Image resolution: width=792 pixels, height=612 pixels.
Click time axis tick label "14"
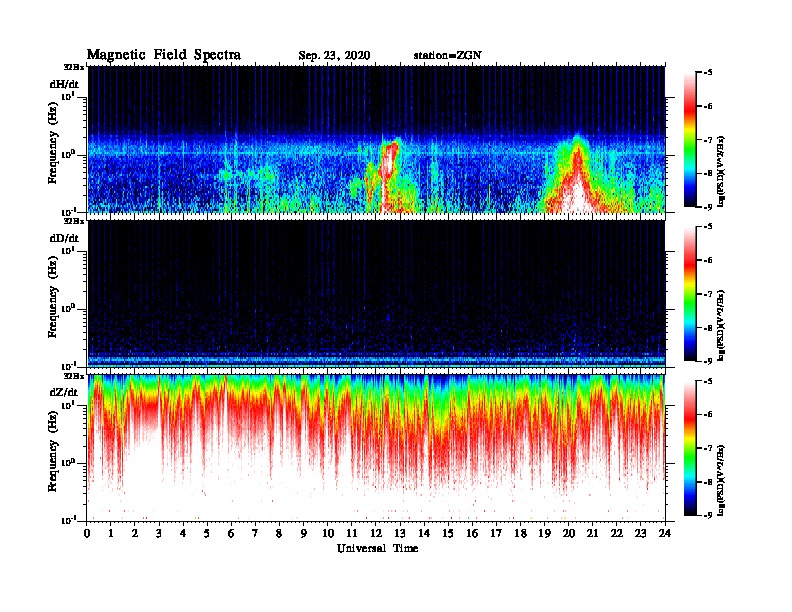[x=424, y=534]
